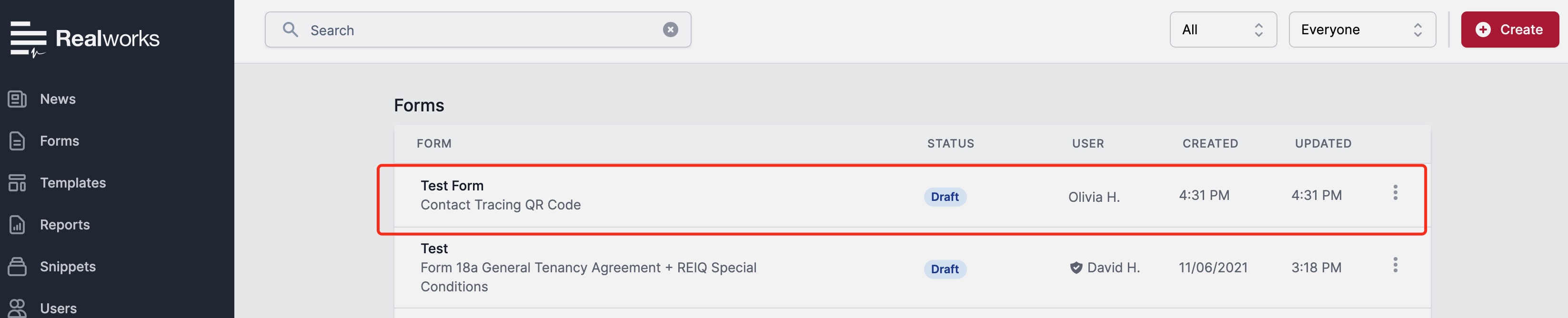The height and width of the screenshot is (318, 1568).
Task: Go to the Templates menu item
Action: pyautogui.click(x=73, y=183)
